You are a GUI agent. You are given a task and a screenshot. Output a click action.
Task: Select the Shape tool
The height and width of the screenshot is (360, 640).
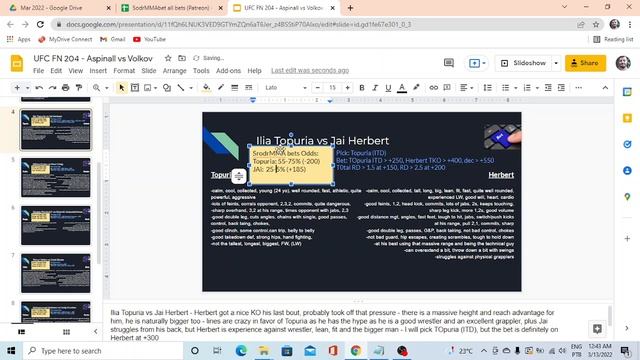click(x=167, y=88)
